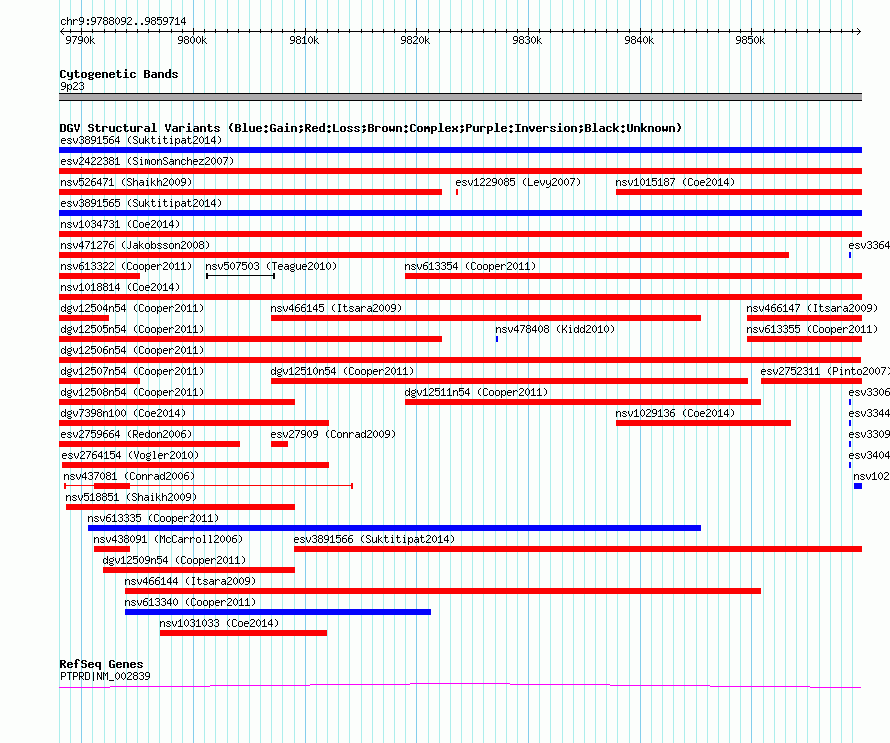890x743 pixels.
Task: Click the 9p23 cytogenetic band label
Action: [72, 86]
